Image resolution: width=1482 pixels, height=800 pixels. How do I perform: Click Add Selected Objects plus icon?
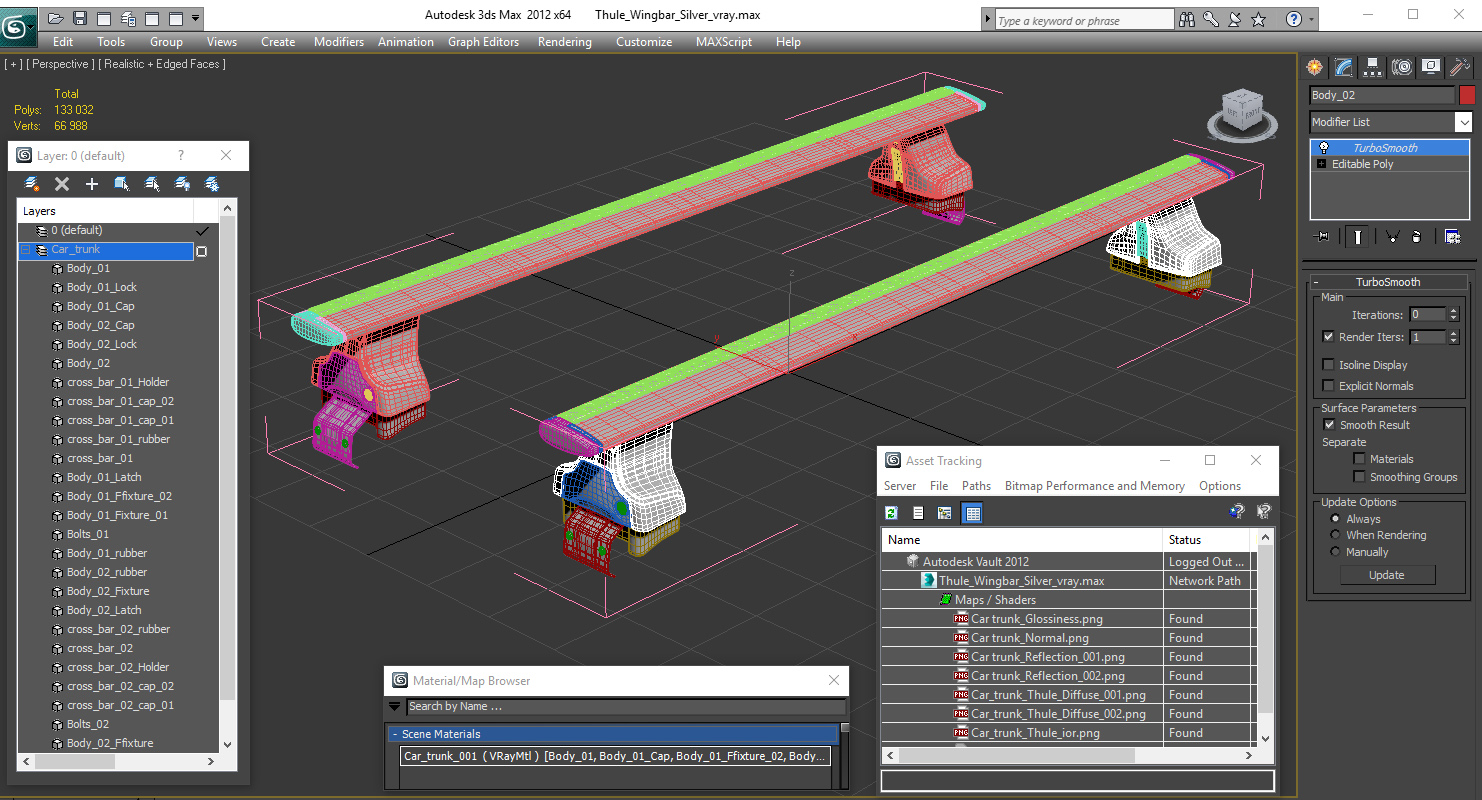click(91, 184)
